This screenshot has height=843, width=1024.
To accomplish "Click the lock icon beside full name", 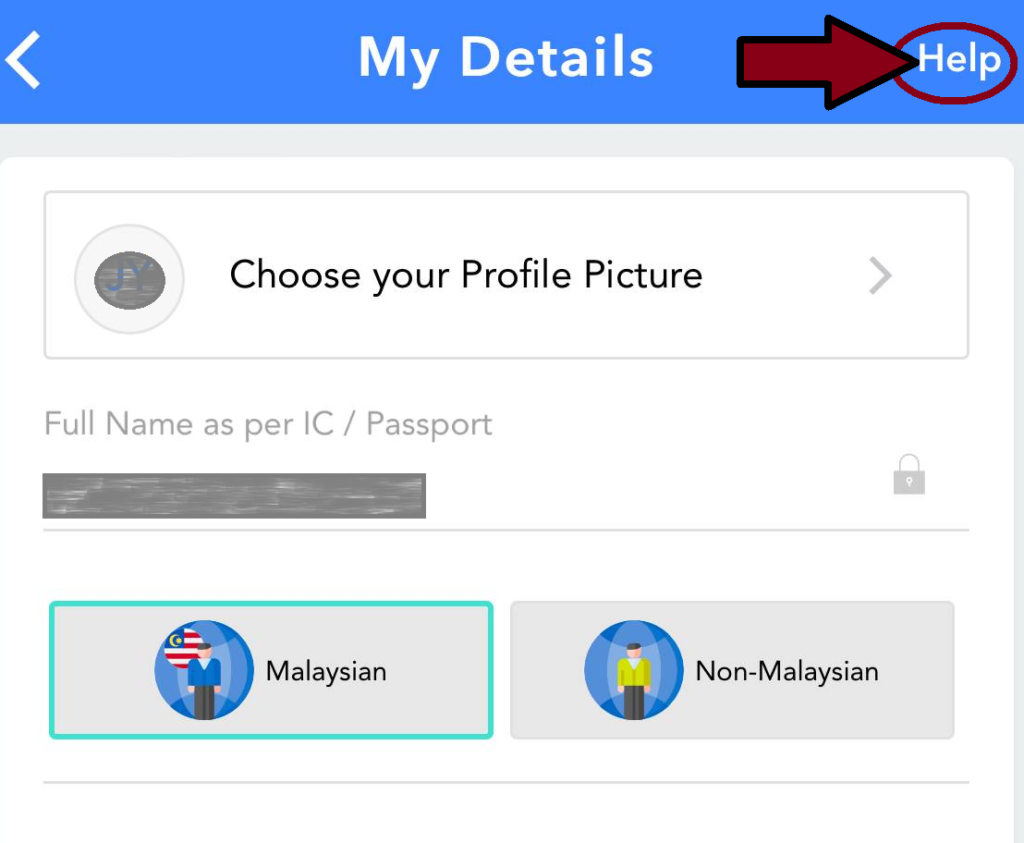I will click(909, 475).
